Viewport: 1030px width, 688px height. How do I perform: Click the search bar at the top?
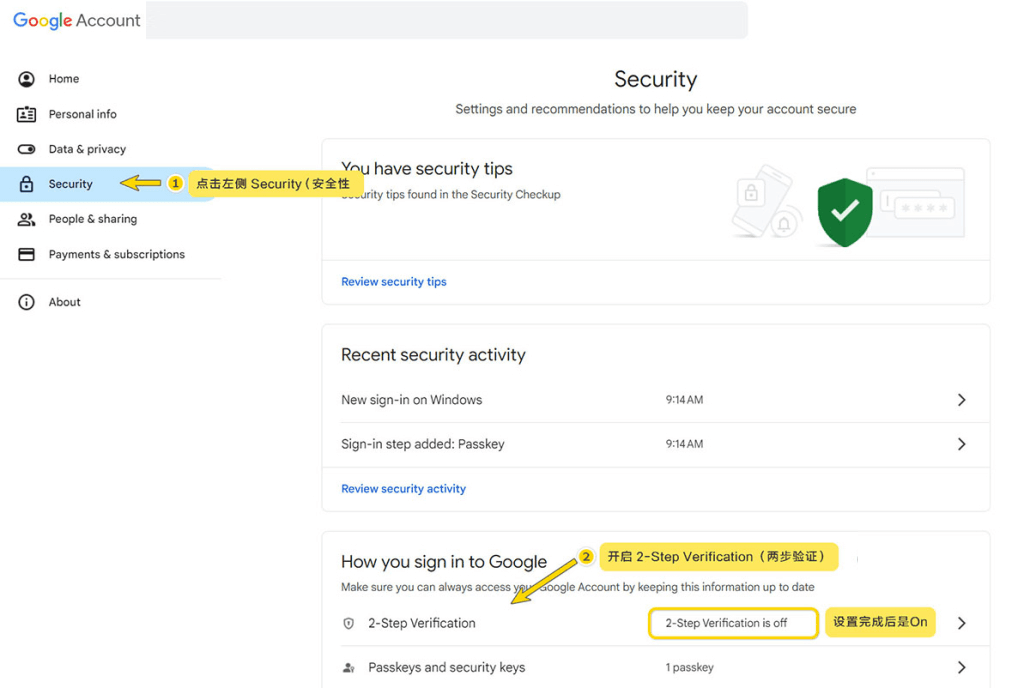446,20
